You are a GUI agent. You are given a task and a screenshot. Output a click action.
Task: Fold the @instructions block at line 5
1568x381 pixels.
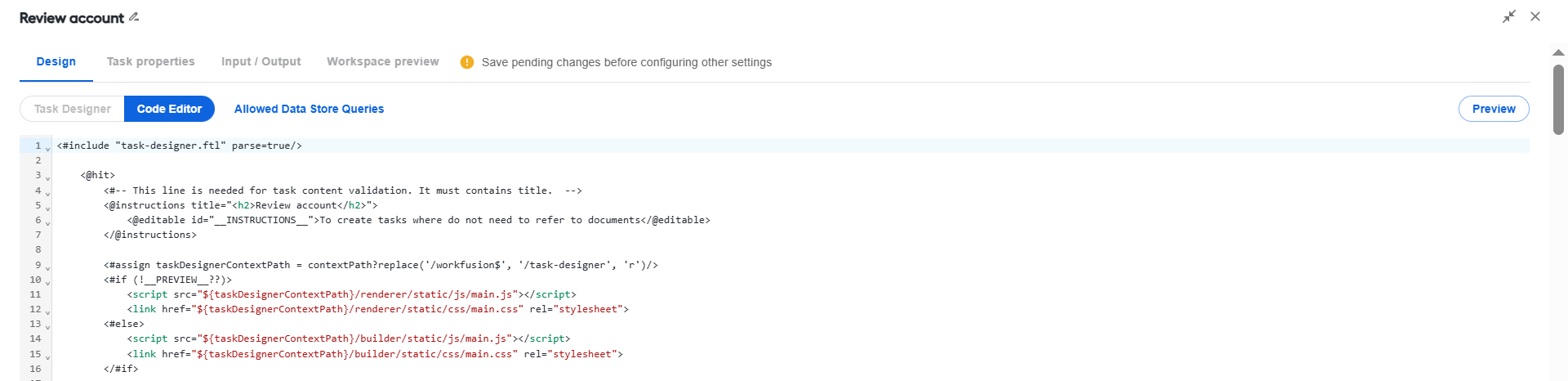coord(48,208)
